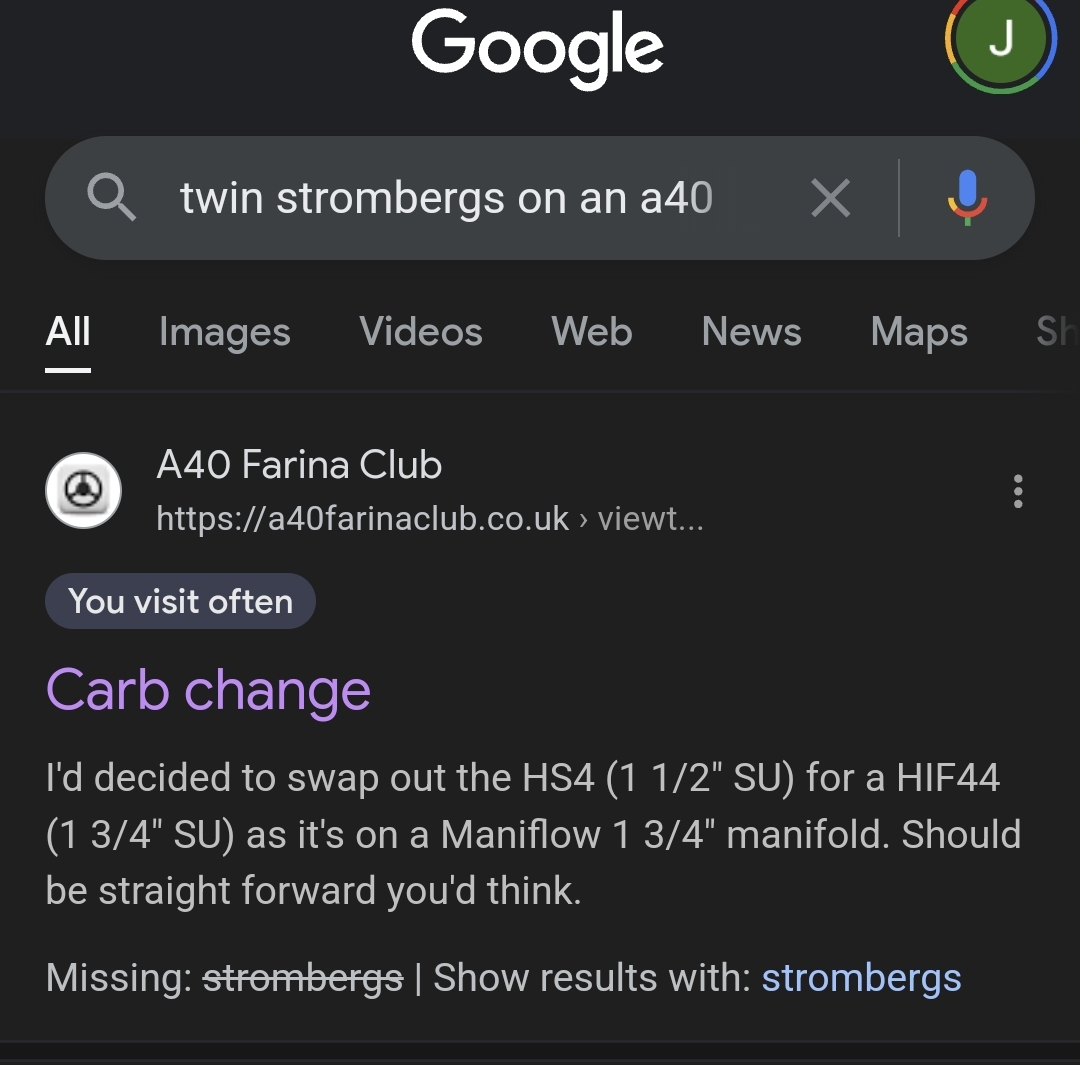1080x1065 pixels.
Task: Switch to the Images tab
Action: pos(224,332)
